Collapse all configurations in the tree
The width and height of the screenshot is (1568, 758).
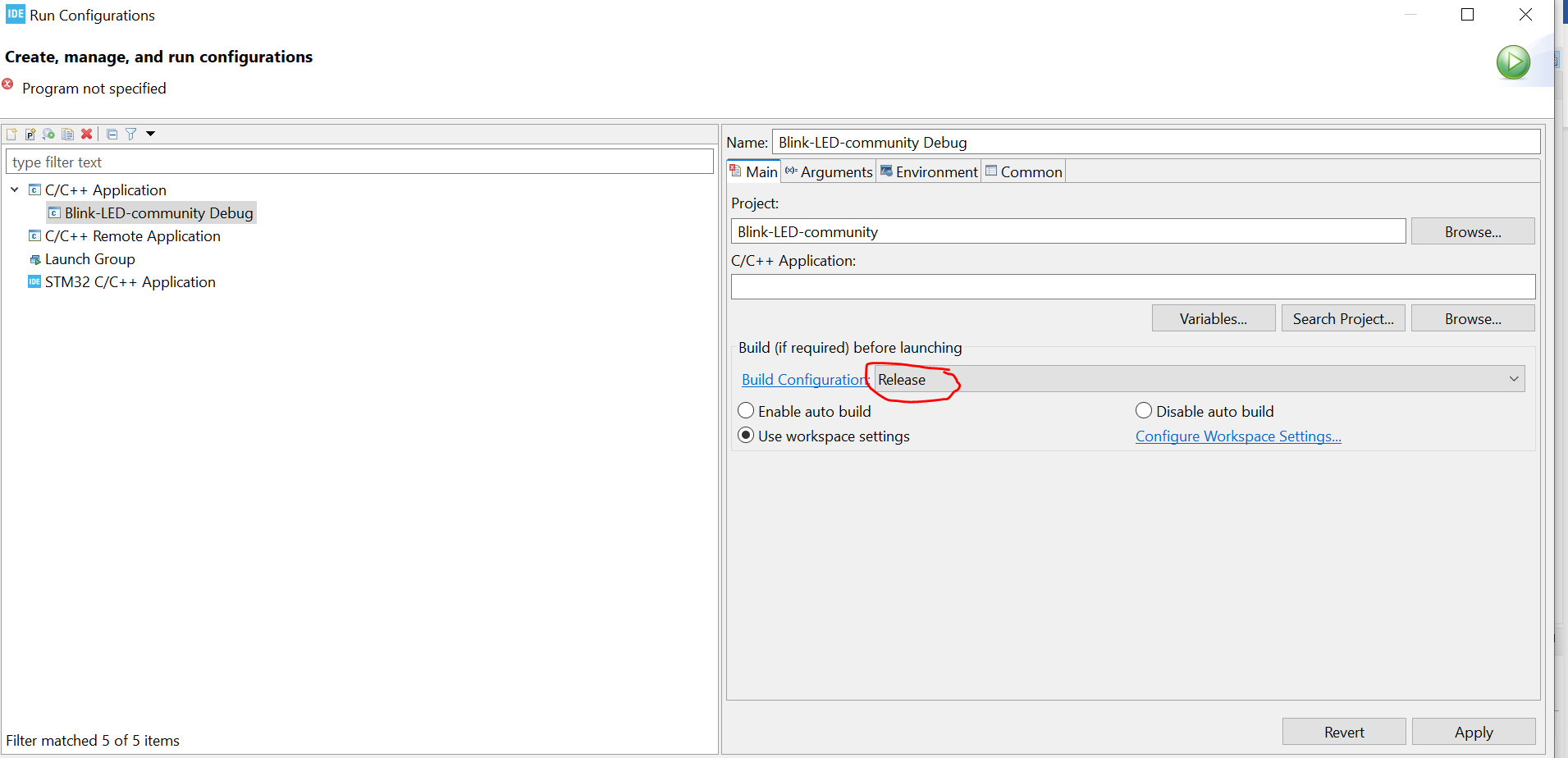point(111,134)
